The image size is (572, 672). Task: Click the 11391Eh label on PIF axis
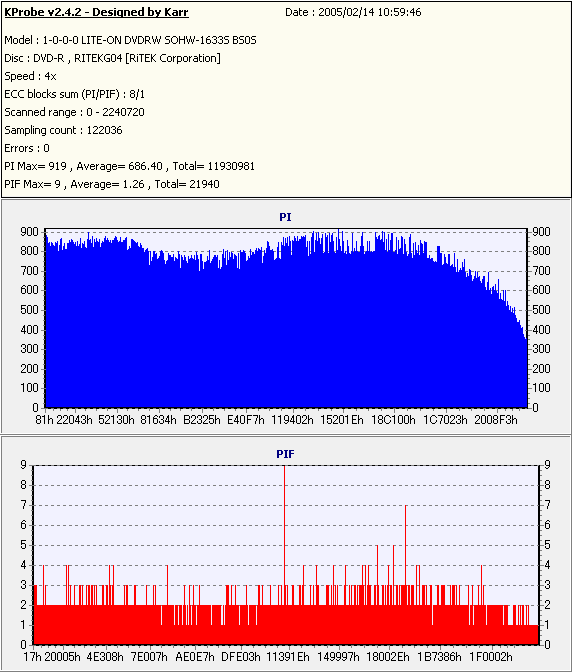(x=288, y=657)
